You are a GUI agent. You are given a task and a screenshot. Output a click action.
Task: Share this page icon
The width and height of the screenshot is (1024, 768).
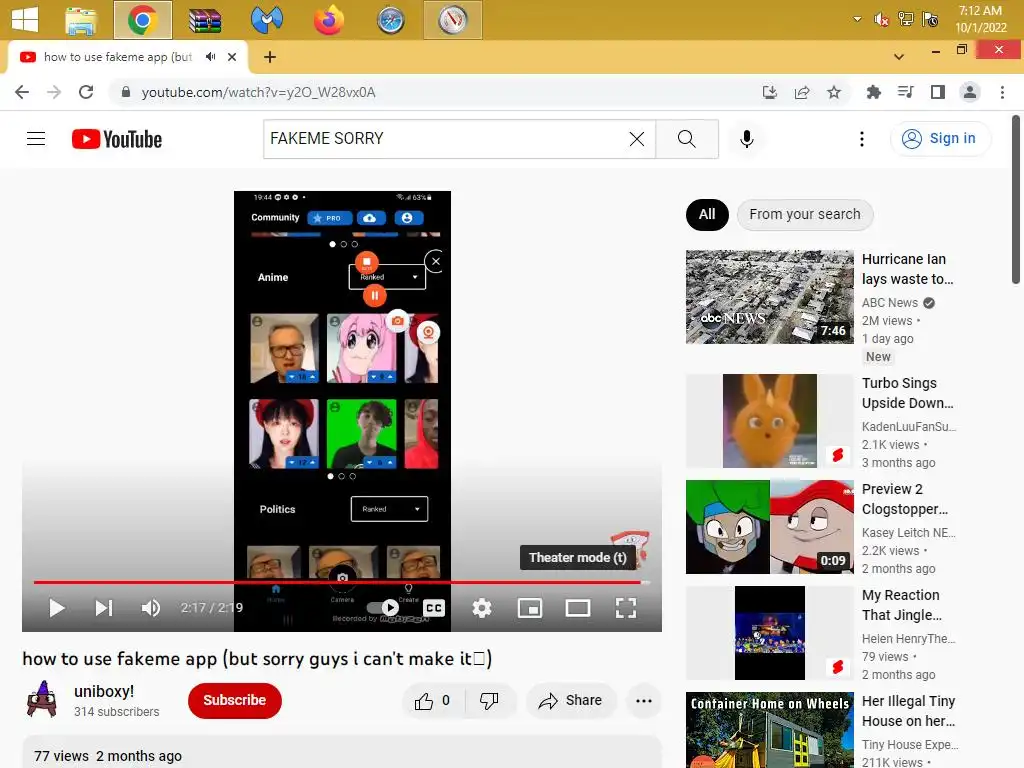click(802, 92)
